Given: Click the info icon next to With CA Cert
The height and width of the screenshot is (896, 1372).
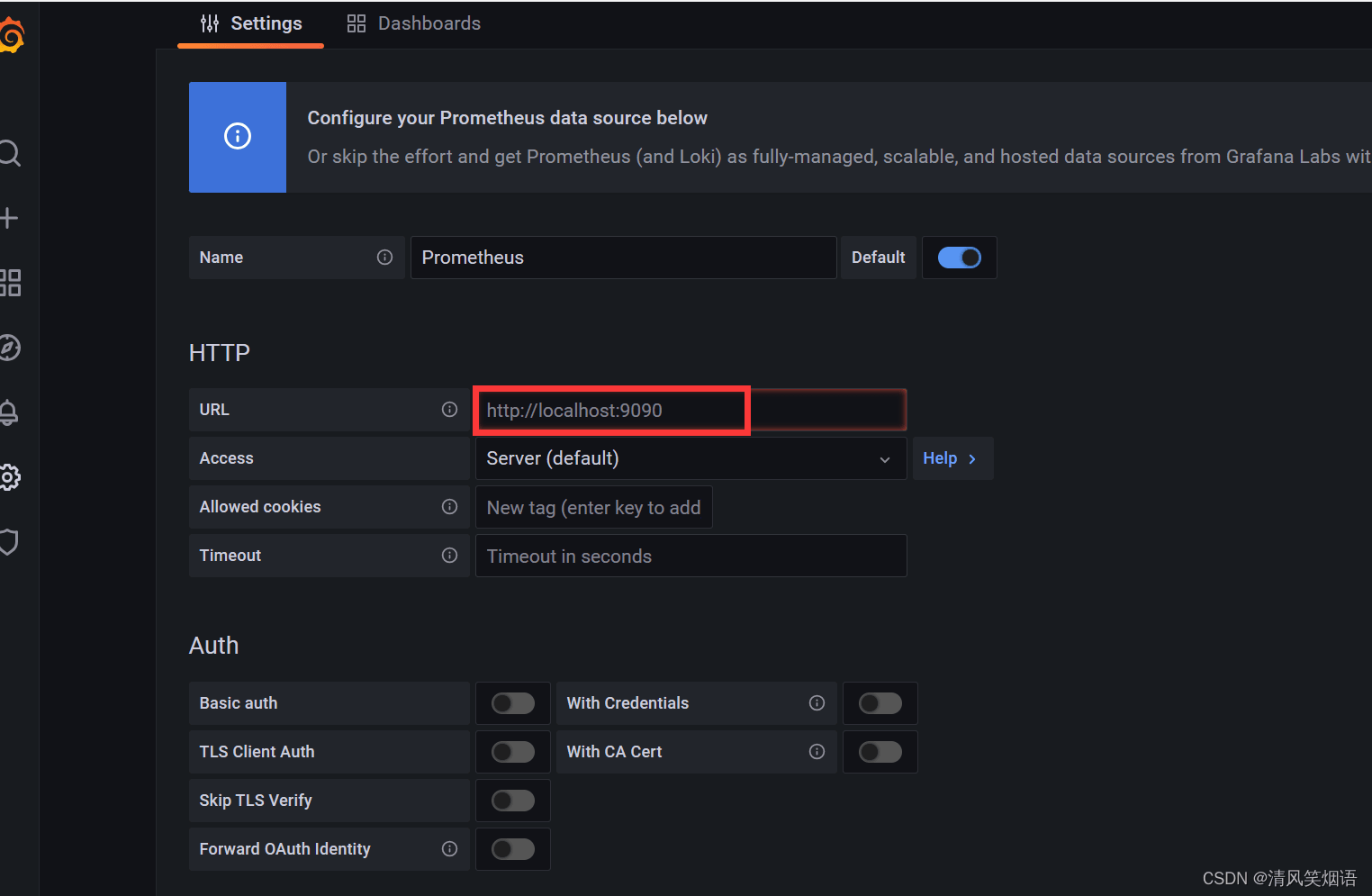Looking at the screenshot, I should (817, 752).
